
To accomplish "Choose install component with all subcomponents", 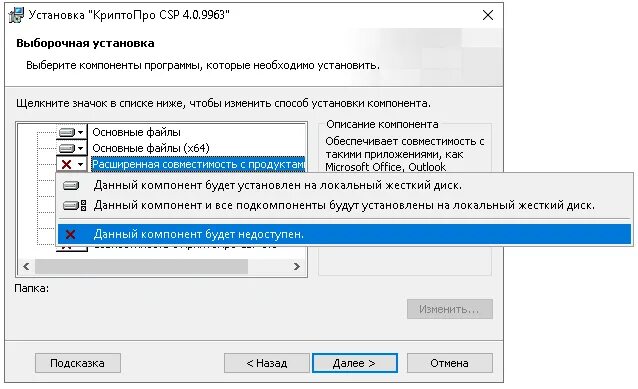I will click(344, 205).
